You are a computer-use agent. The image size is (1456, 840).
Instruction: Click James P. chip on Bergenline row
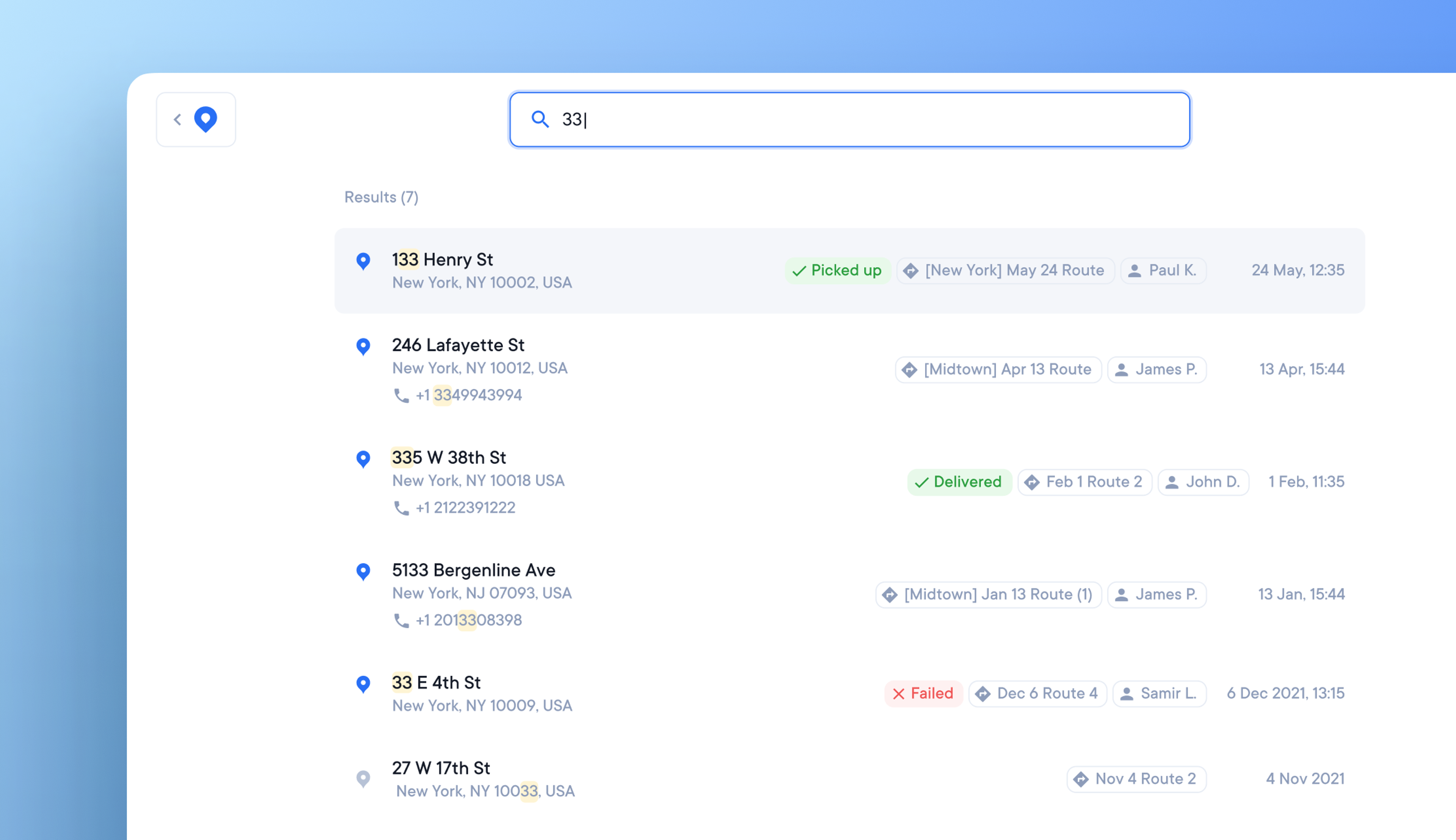point(1156,594)
